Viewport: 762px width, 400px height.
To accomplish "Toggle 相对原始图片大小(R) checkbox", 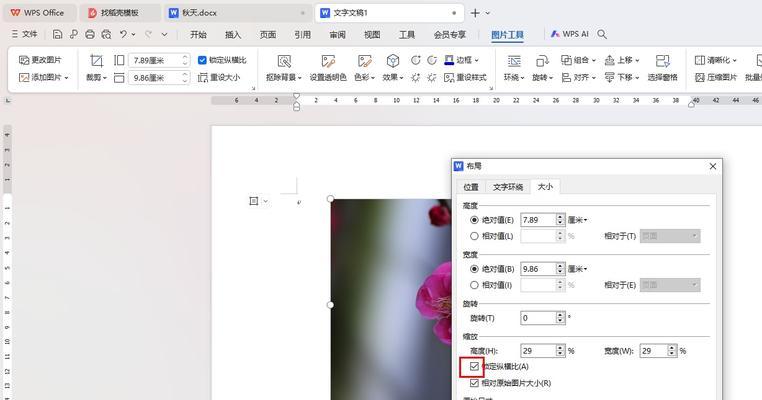I will 474,383.
